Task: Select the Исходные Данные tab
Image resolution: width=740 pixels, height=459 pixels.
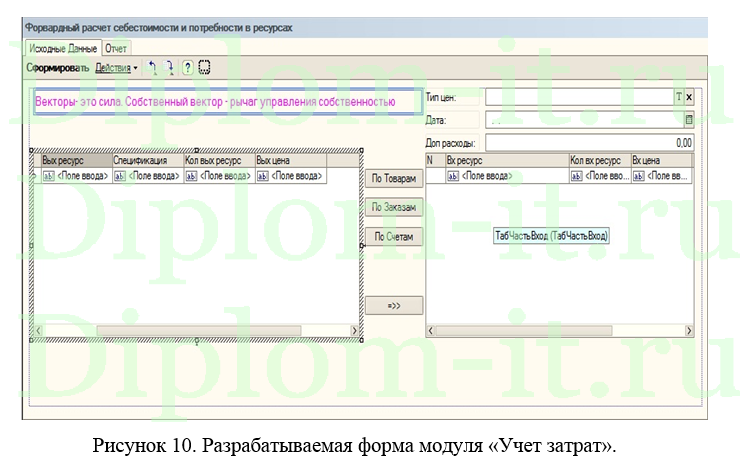Action: tap(62, 48)
